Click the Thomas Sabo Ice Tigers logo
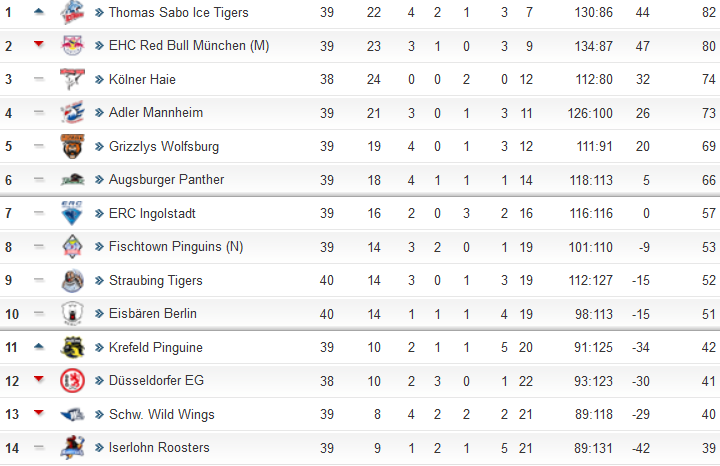The height and width of the screenshot is (466, 720). (x=73, y=12)
